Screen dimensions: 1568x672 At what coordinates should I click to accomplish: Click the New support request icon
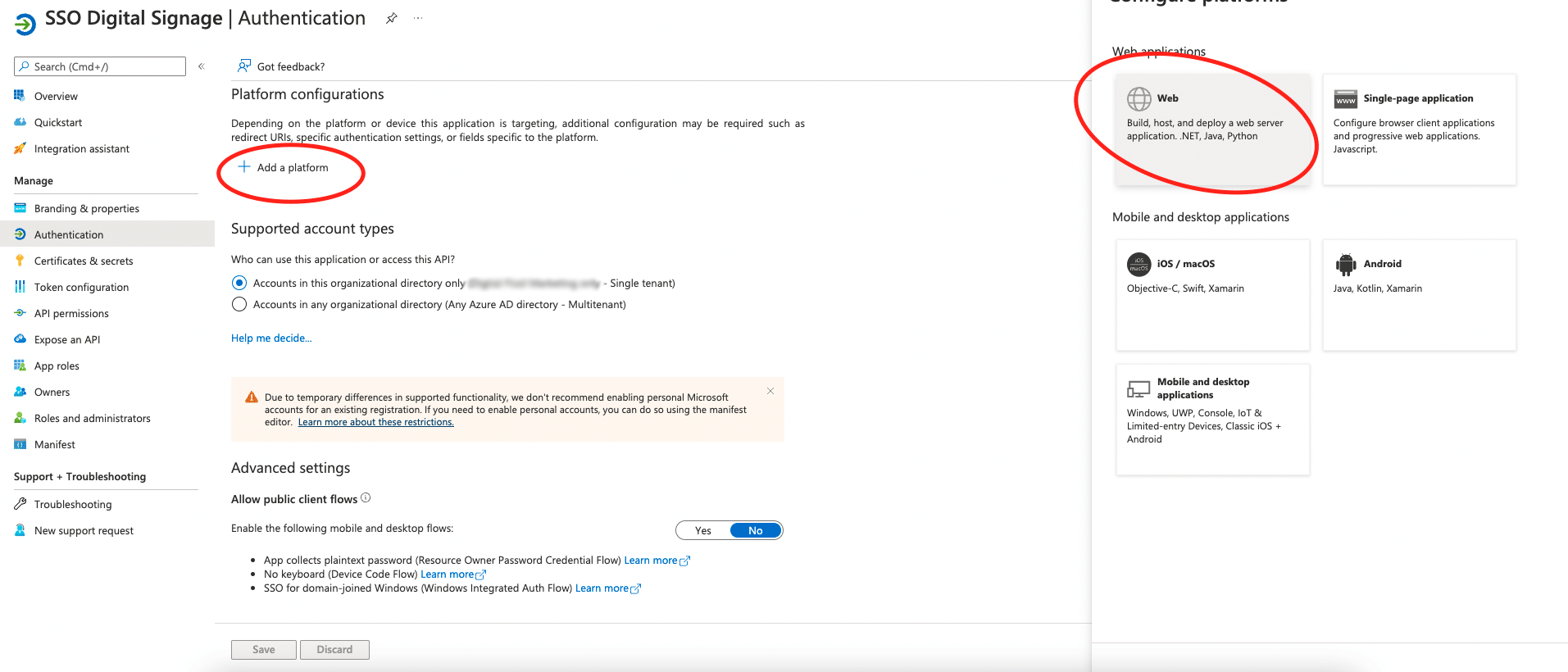(x=20, y=530)
